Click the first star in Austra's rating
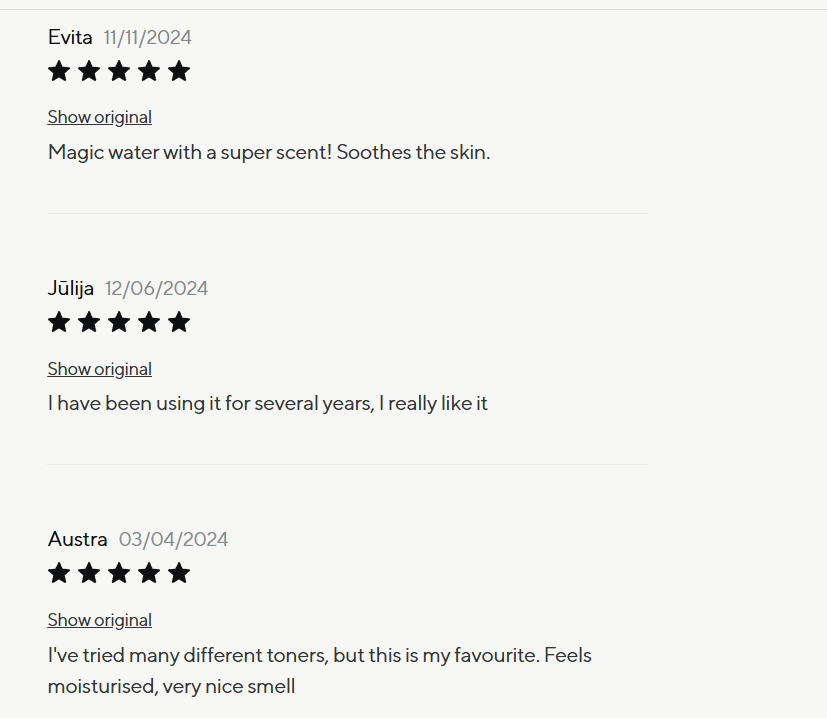Screen dimensions: 827x718 coord(59,573)
